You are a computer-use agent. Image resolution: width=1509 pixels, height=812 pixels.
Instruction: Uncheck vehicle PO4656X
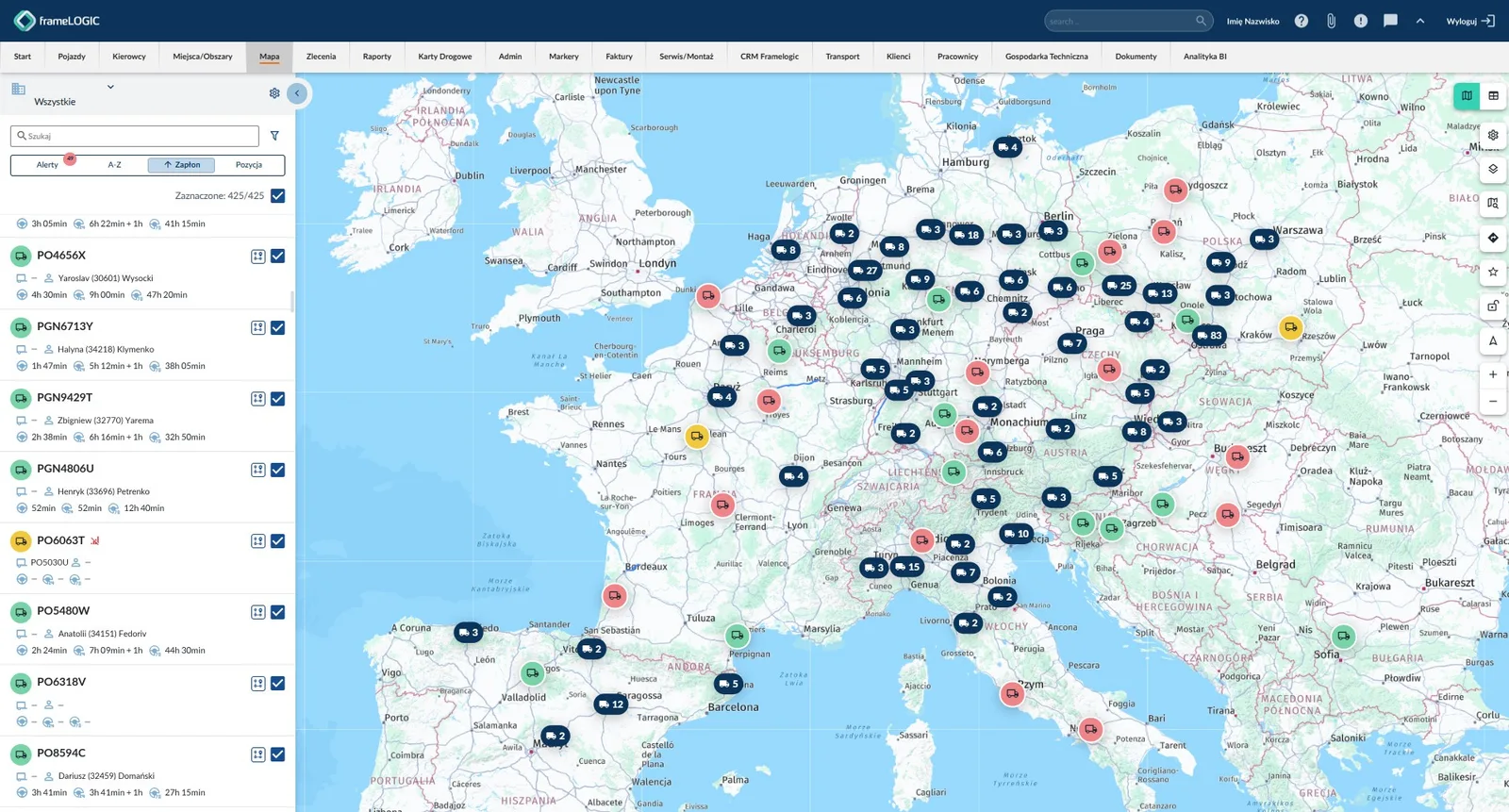coord(277,257)
